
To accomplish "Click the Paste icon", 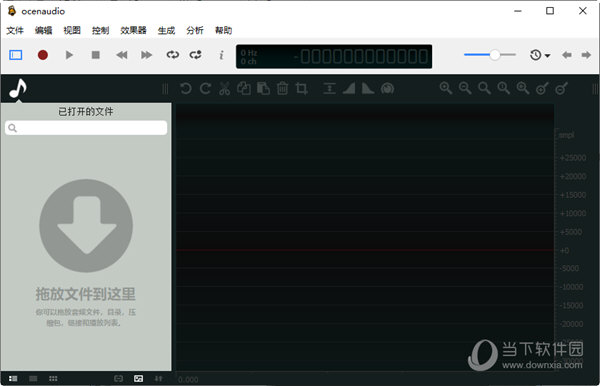I will coord(263,89).
